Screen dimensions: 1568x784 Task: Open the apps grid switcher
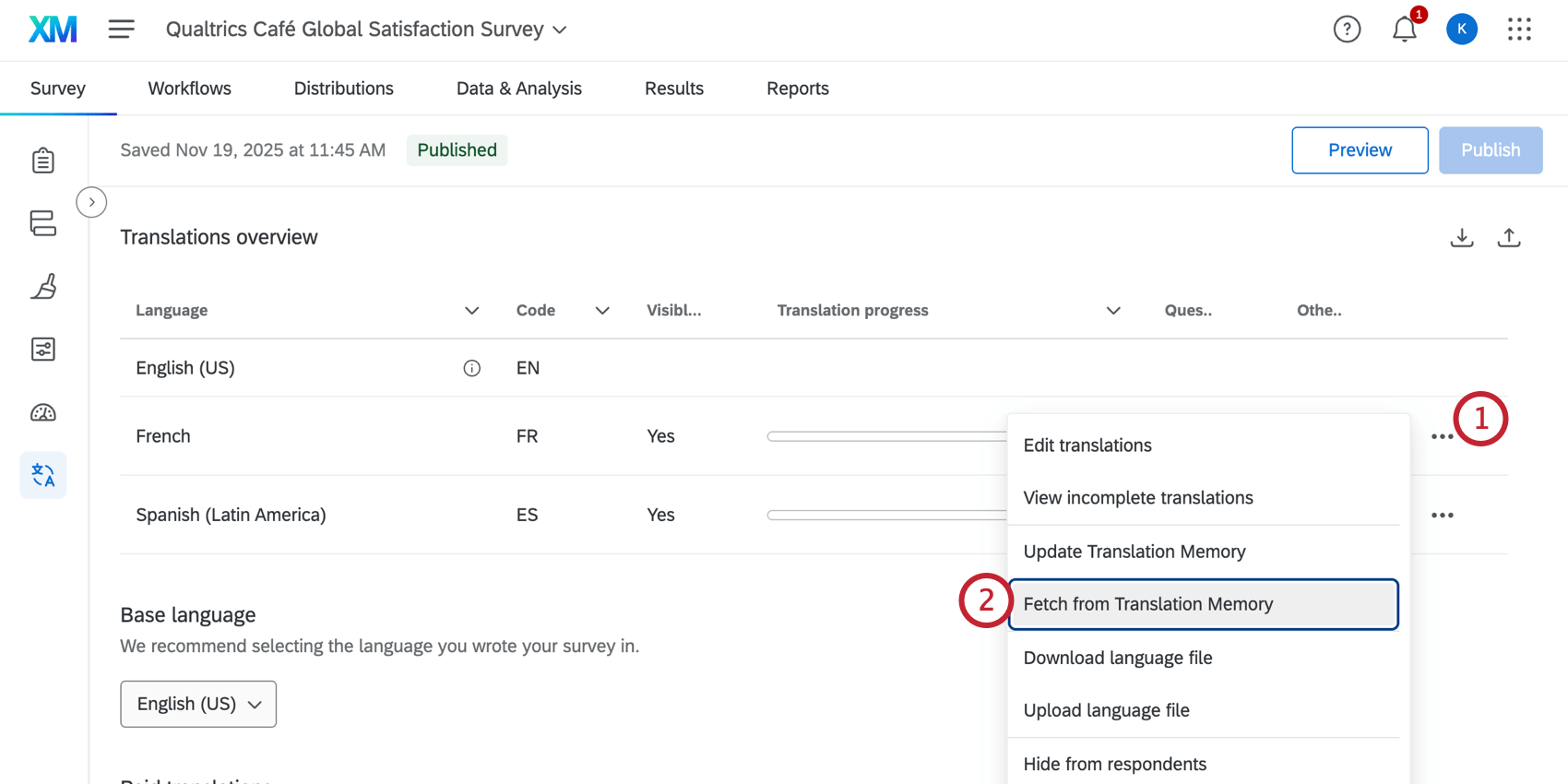(1519, 30)
